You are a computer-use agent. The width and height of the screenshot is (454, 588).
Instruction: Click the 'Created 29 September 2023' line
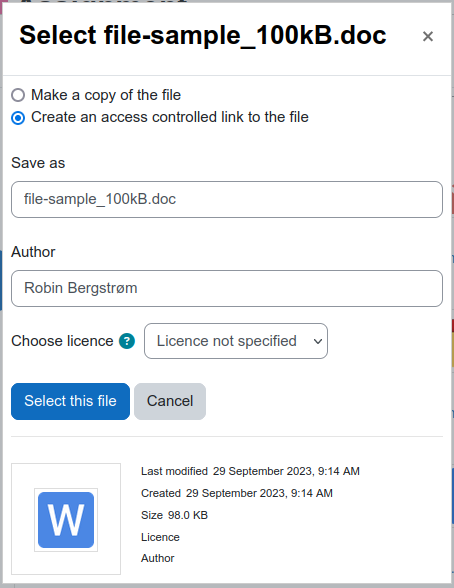(237, 493)
